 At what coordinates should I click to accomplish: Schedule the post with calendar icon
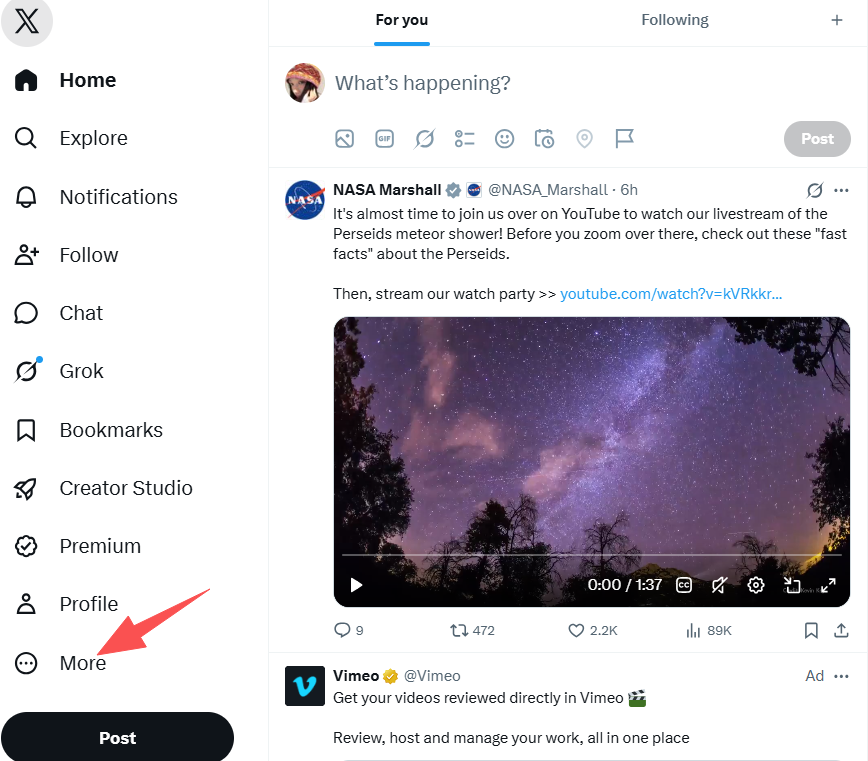(x=544, y=138)
